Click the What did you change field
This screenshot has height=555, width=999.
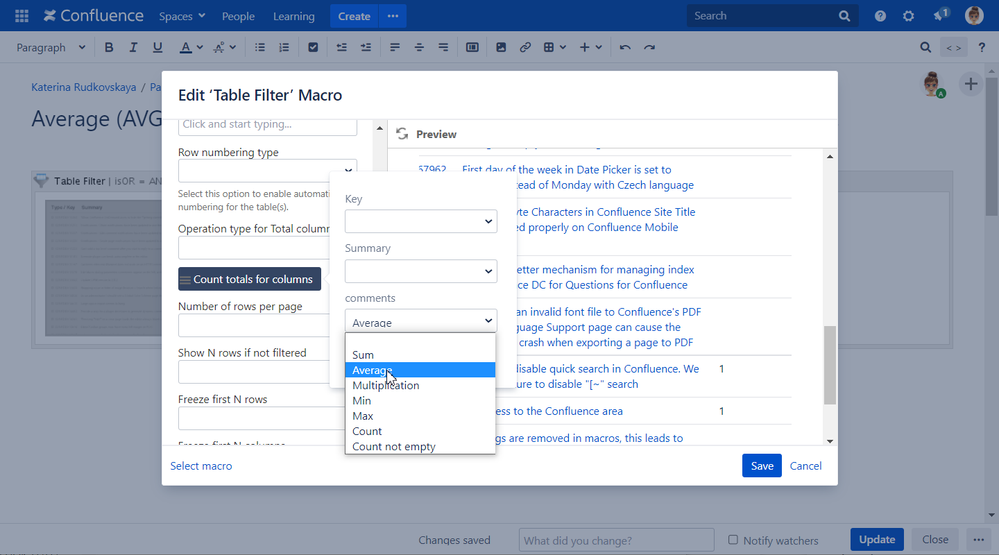616,540
